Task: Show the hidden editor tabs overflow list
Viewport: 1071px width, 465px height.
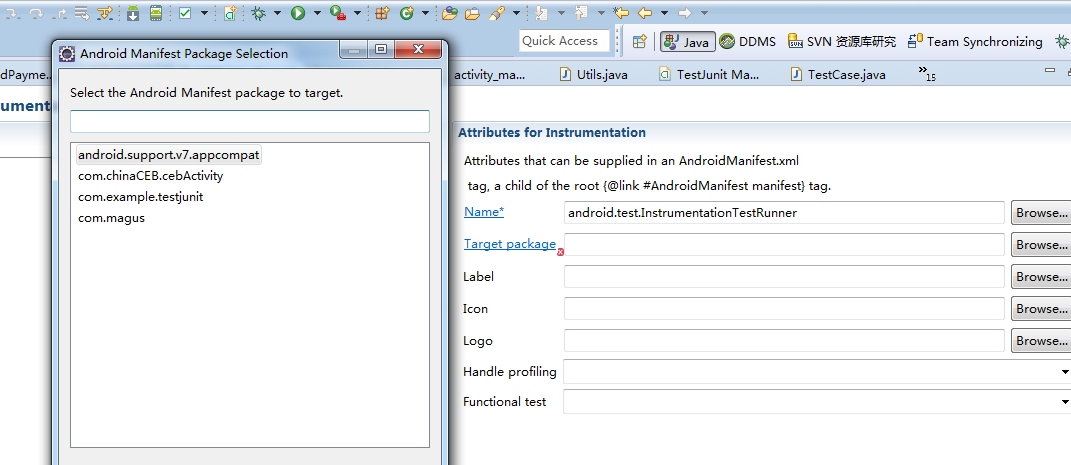Action: (927, 72)
